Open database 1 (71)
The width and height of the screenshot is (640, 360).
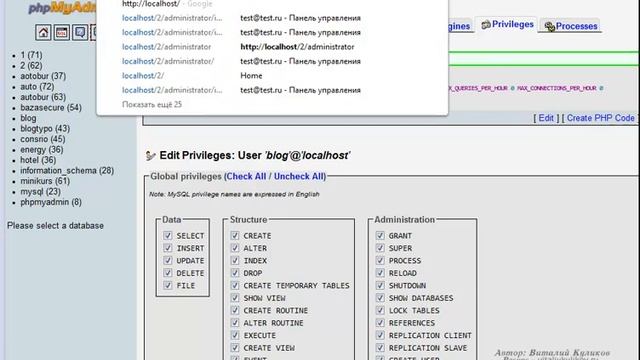coord(31,55)
